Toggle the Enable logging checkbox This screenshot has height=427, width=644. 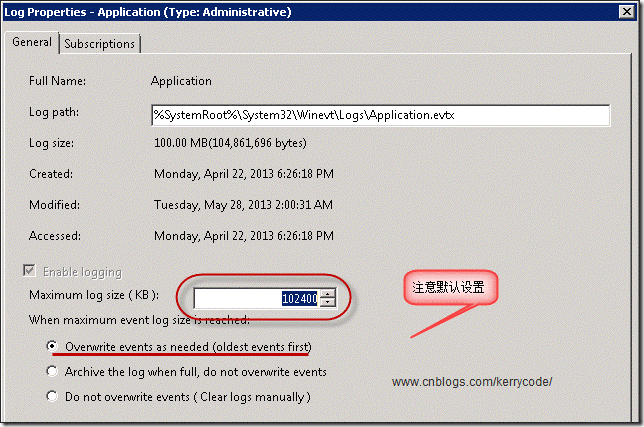pyautogui.click(x=29, y=271)
